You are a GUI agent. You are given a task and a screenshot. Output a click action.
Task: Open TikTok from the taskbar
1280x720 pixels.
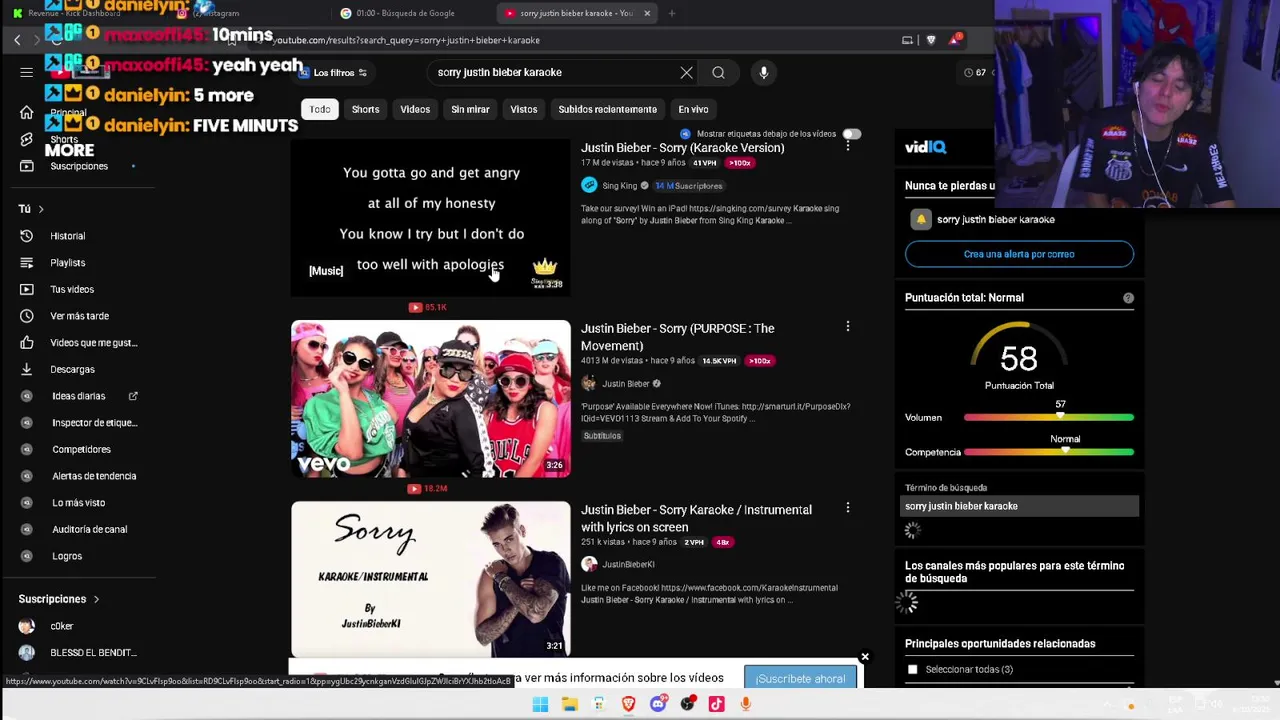point(716,704)
